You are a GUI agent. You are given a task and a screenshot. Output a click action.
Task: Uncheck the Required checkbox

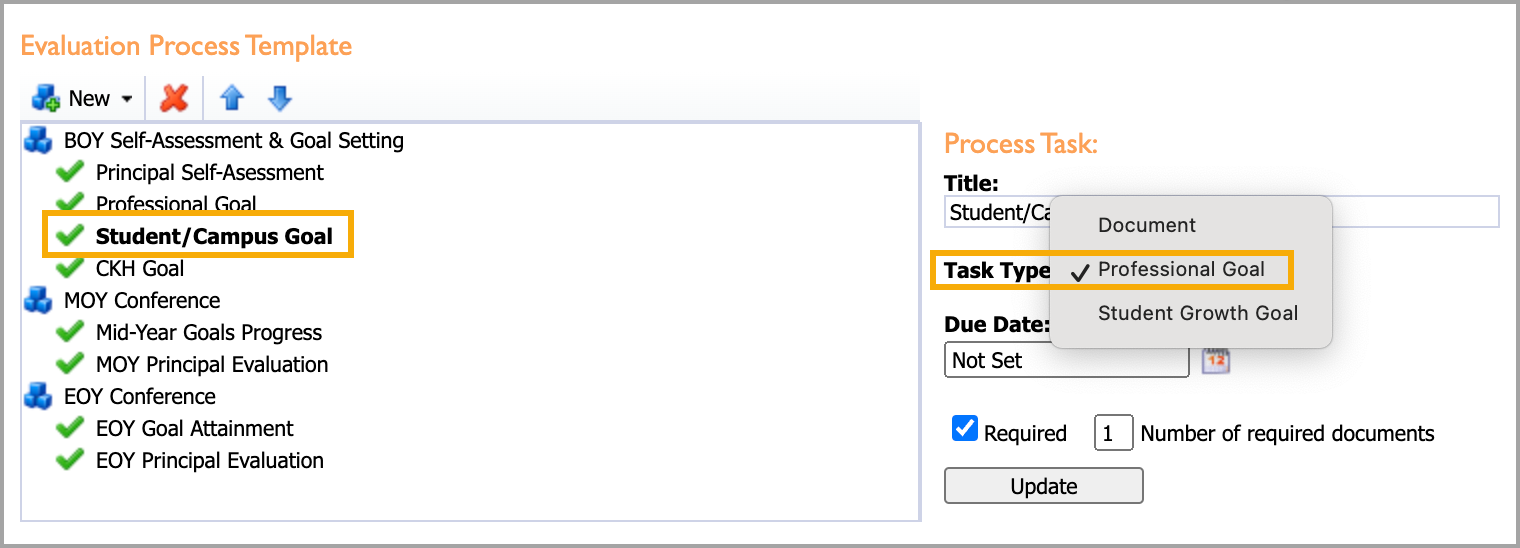[x=964, y=429]
